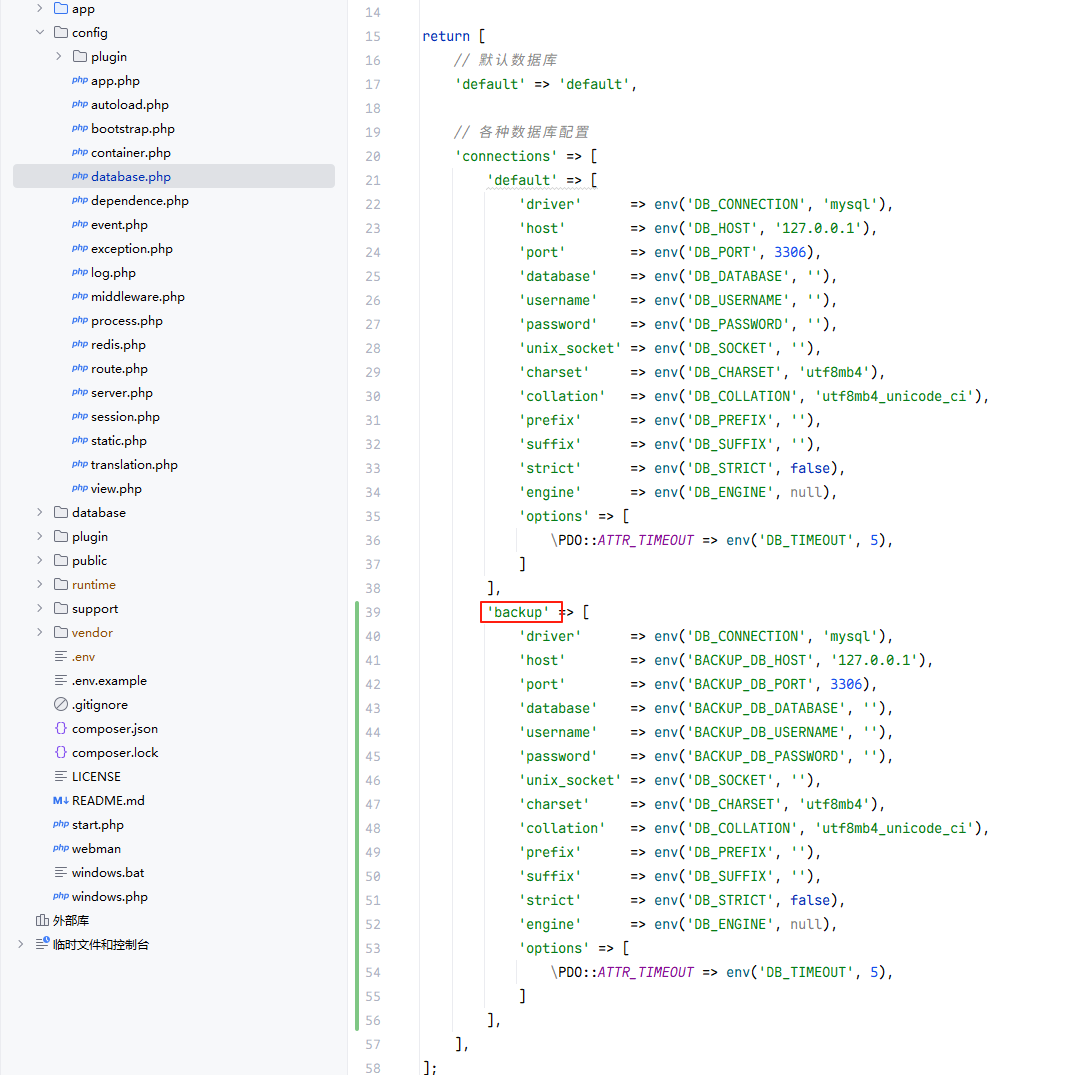Click the return keyword on line 15
Viewport: 1091px width, 1075px height.
pos(446,36)
